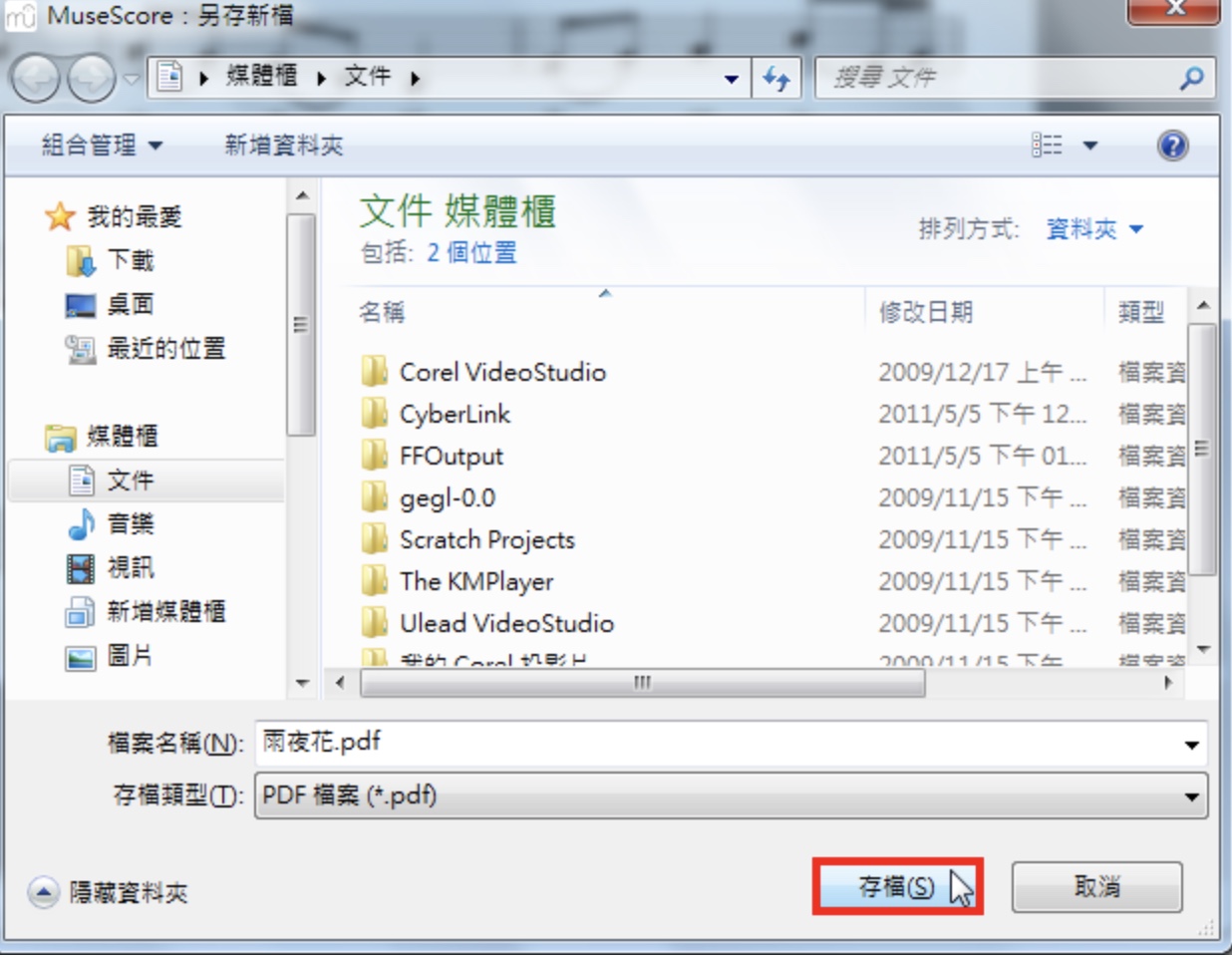Viewport: 1232px width, 959px height.
Task: Open the view options dropdown arrow
Action: coord(1090,146)
